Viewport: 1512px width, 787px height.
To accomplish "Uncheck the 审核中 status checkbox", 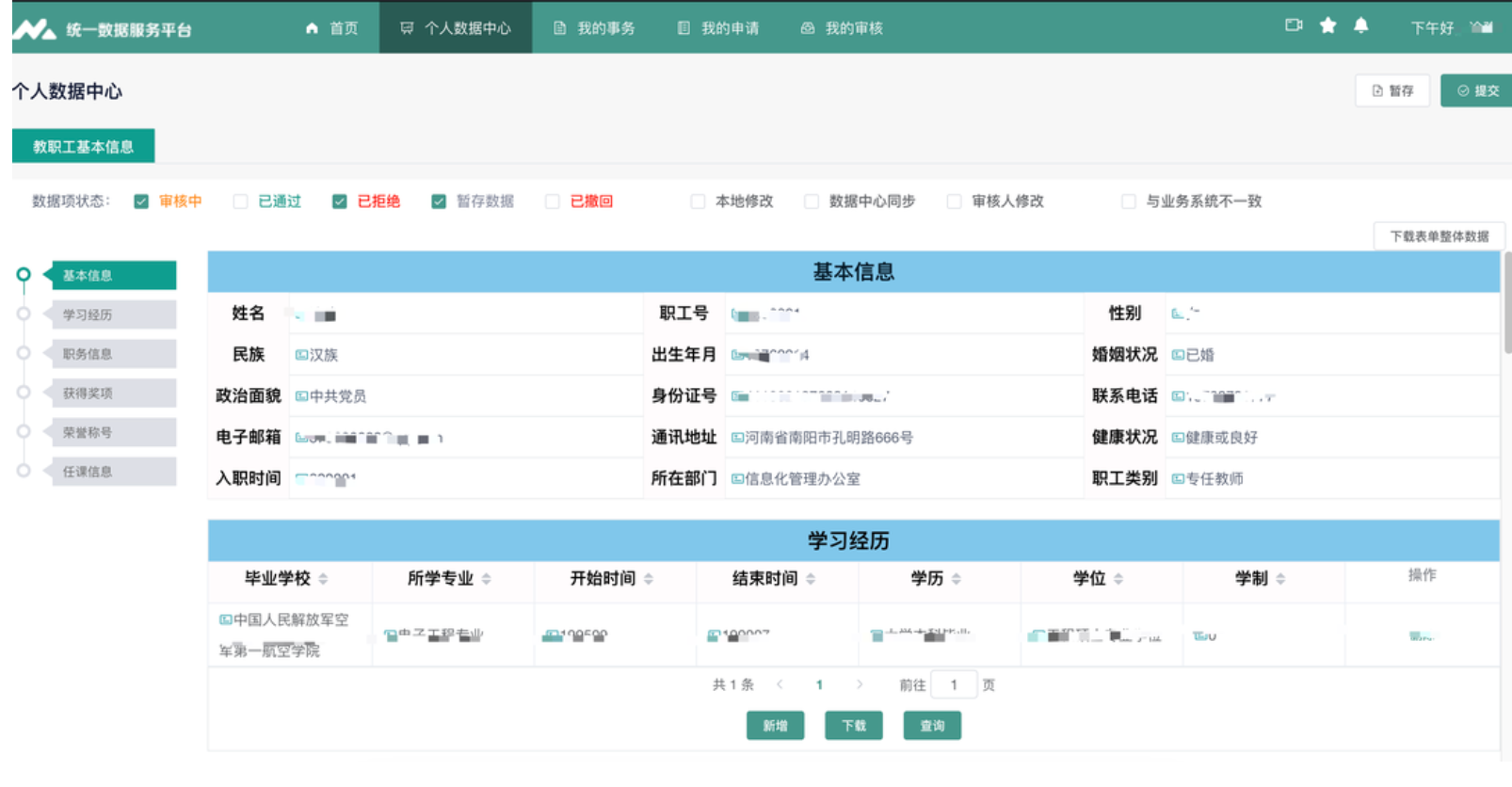I will point(141,201).
